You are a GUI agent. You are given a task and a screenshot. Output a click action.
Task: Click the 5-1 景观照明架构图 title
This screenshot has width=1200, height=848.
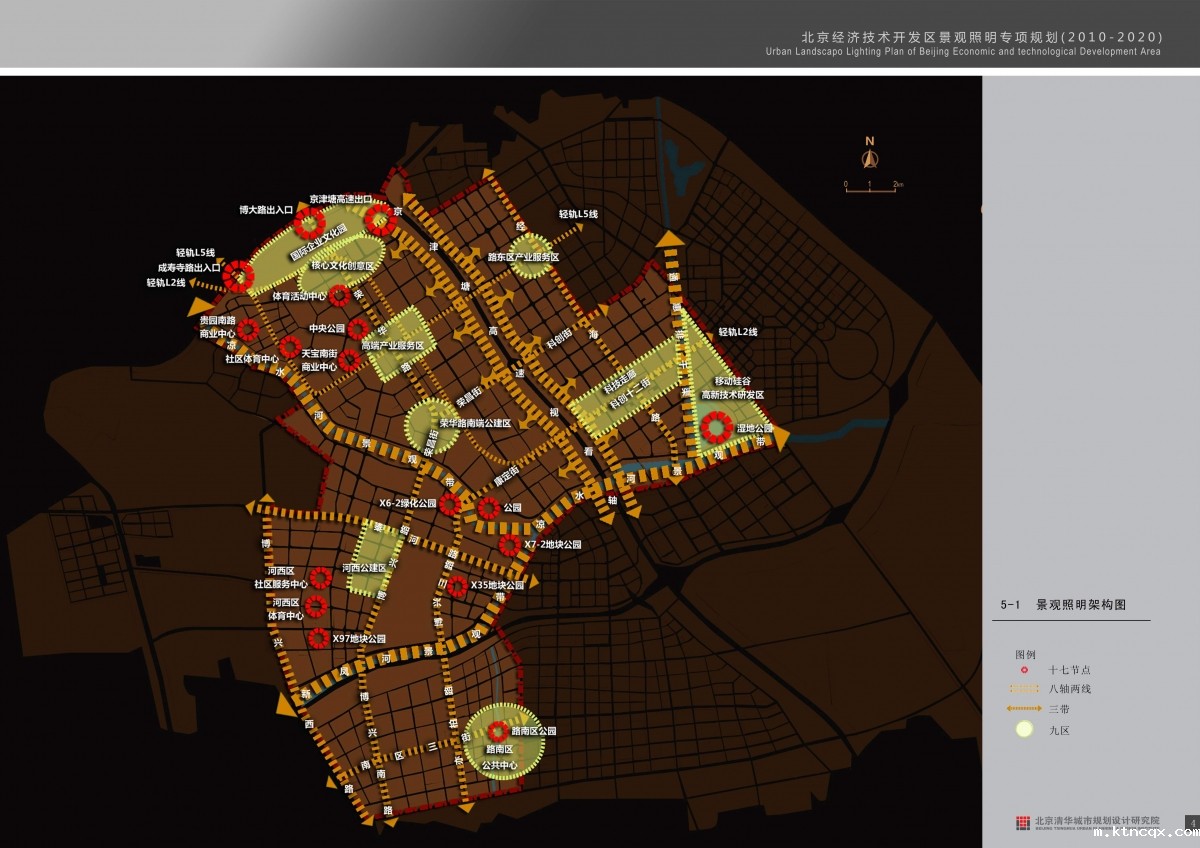point(1063,605)
